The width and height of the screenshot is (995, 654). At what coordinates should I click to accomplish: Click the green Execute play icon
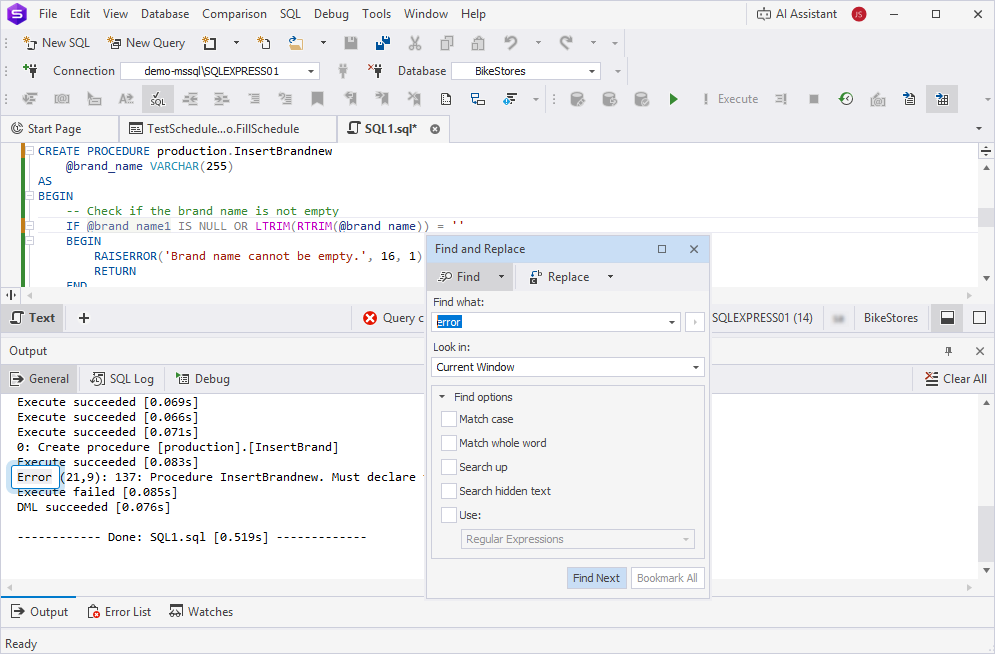[674, 99]
